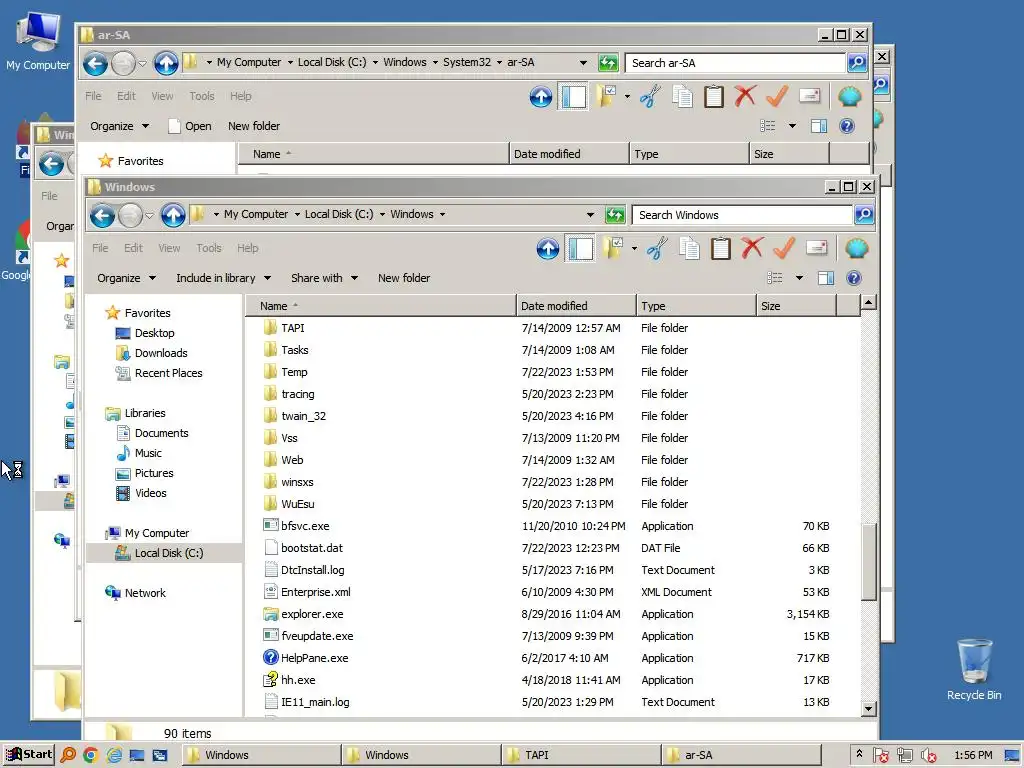
Task: Open Include in library dropdown
Action: click(x=223, y=278)
